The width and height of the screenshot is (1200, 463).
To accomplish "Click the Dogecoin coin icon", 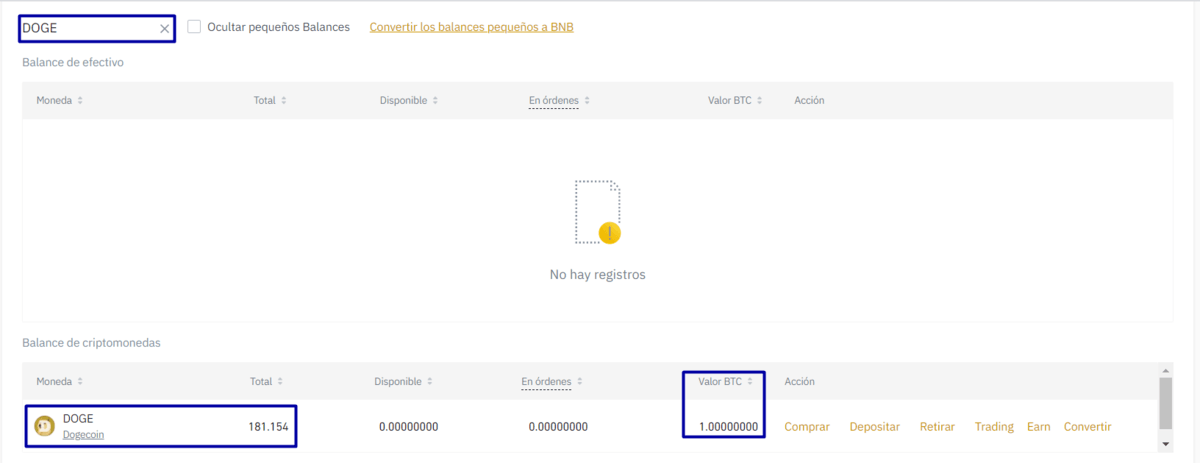I will coord(45,426).
